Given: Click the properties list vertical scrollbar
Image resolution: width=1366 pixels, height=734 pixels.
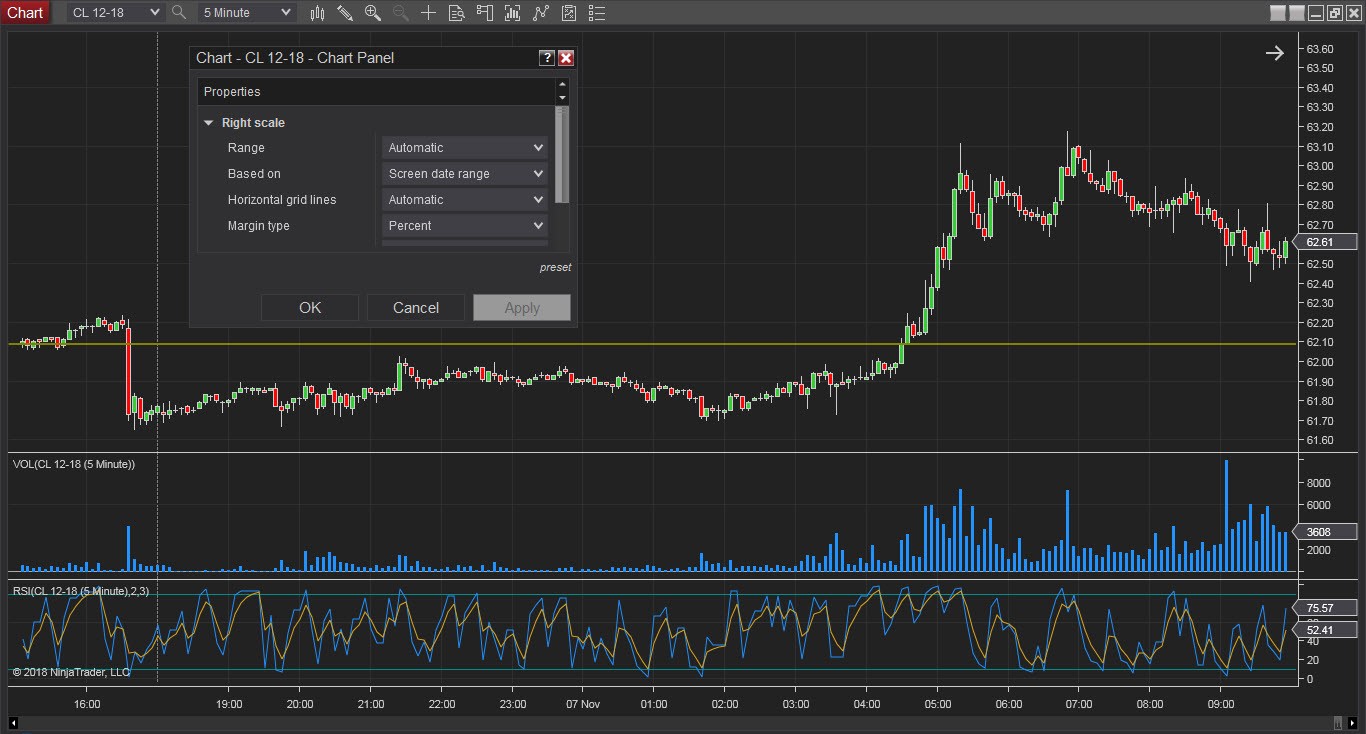Looking at the screenshot, I should pos(561,156).
